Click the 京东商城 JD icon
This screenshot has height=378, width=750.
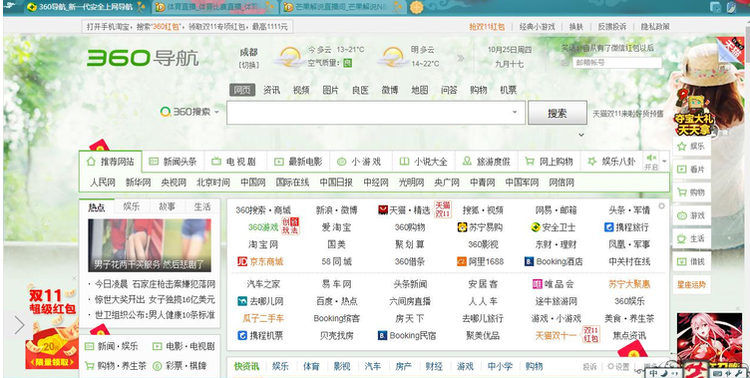click(x=242, y=261)
